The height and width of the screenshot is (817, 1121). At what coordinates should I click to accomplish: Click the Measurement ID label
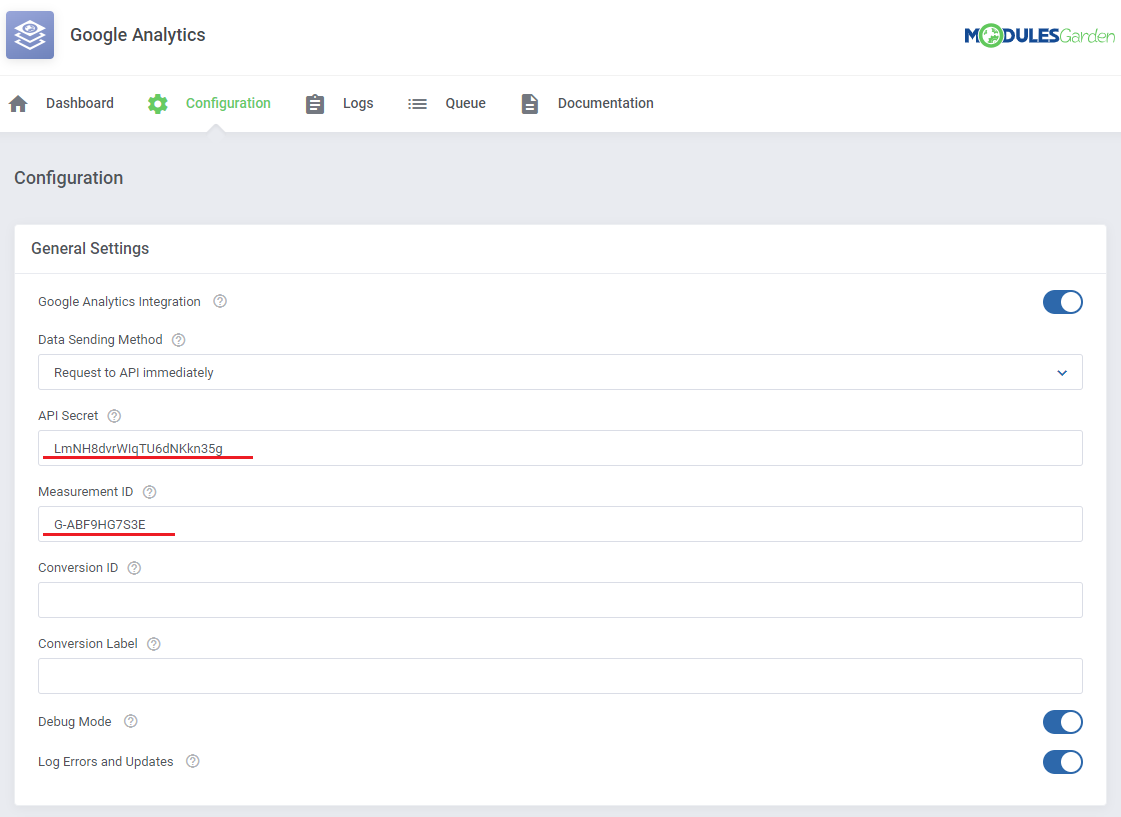[x=85, y=492]
